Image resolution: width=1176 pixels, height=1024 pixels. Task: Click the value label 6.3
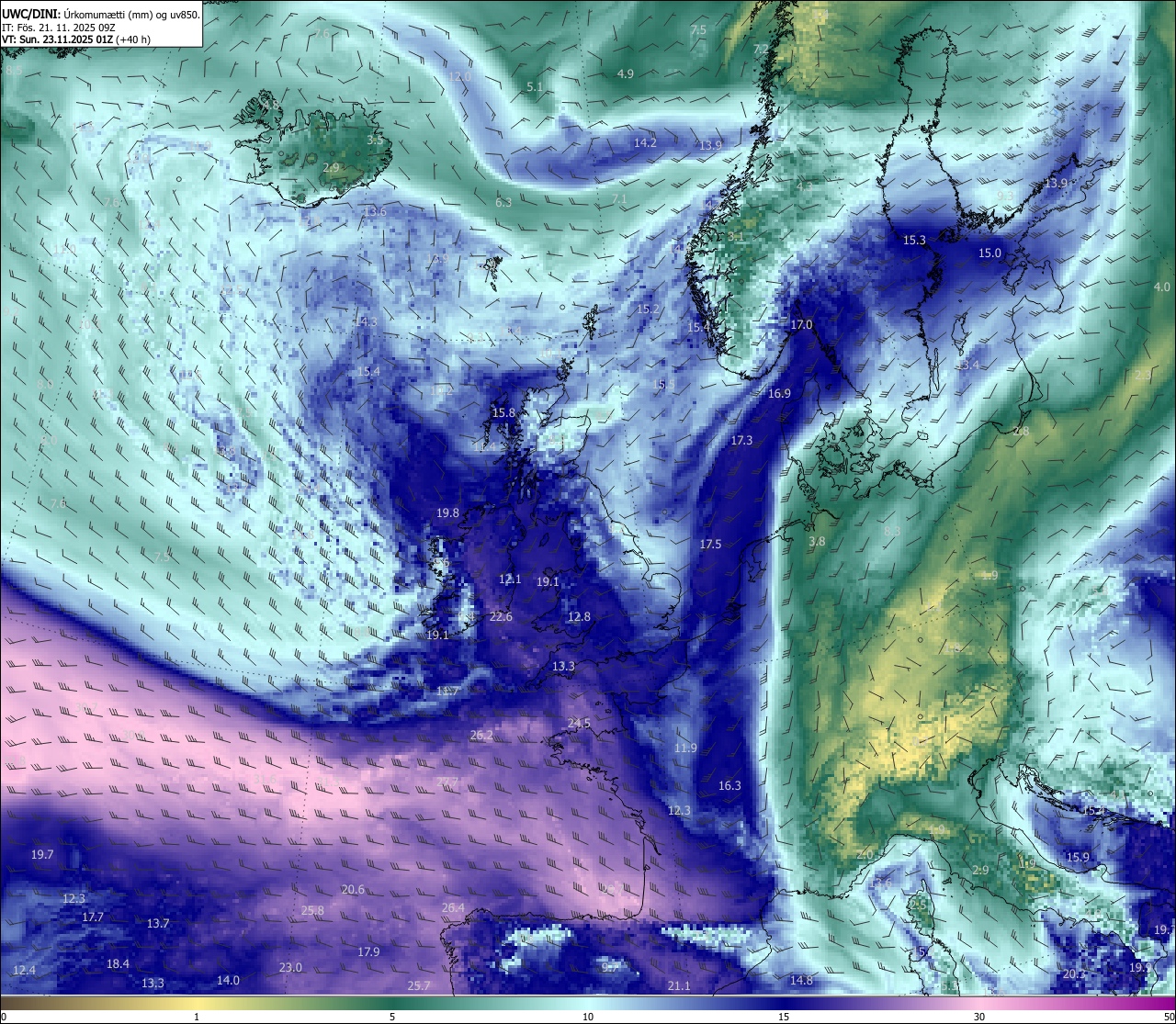[503, 202]
